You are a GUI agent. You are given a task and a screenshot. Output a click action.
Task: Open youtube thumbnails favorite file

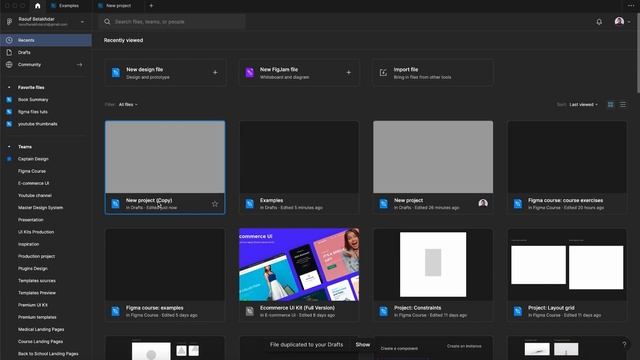(x=38, y=124)
